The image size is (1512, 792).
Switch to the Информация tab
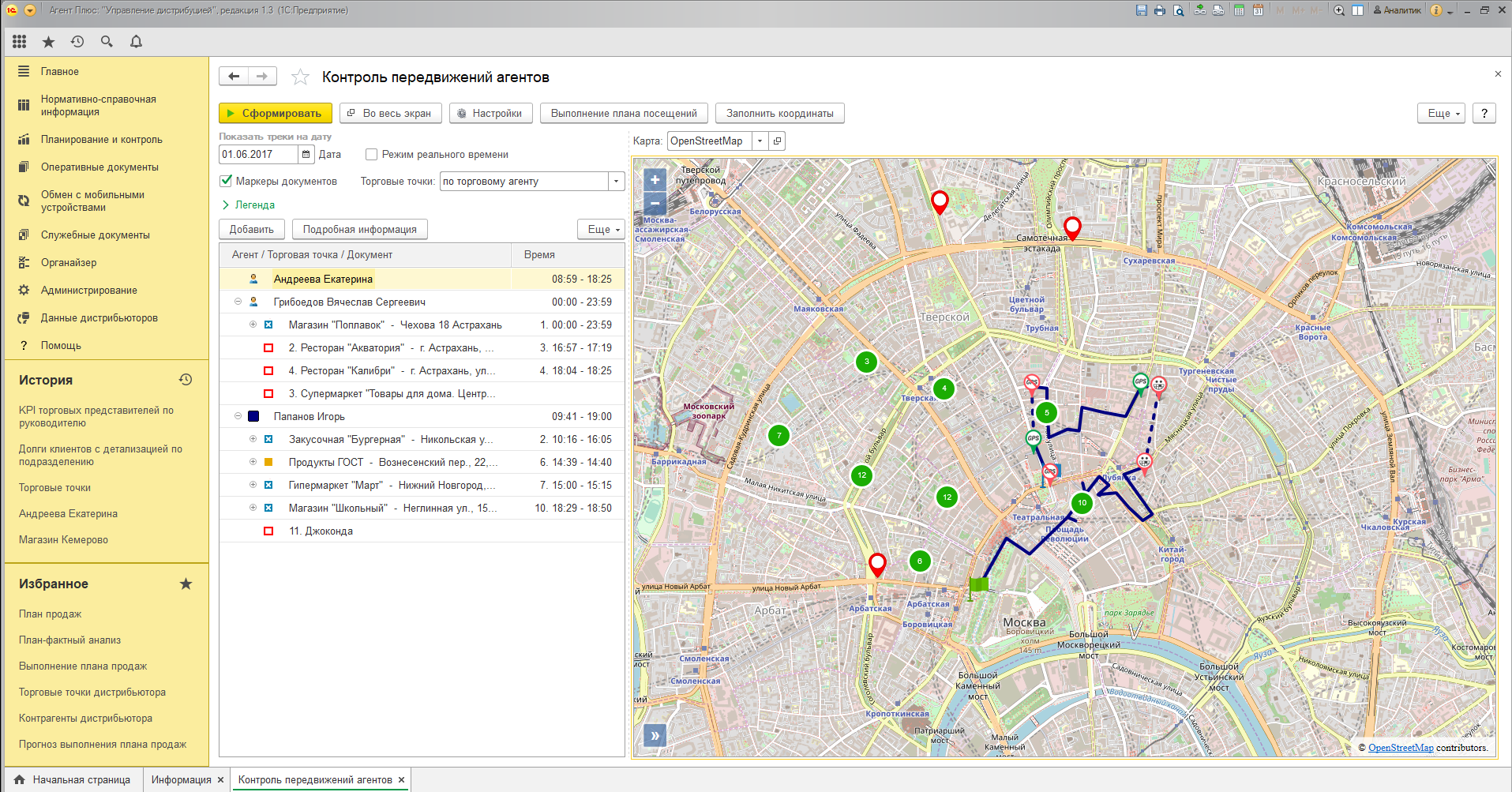pos(181,779)
